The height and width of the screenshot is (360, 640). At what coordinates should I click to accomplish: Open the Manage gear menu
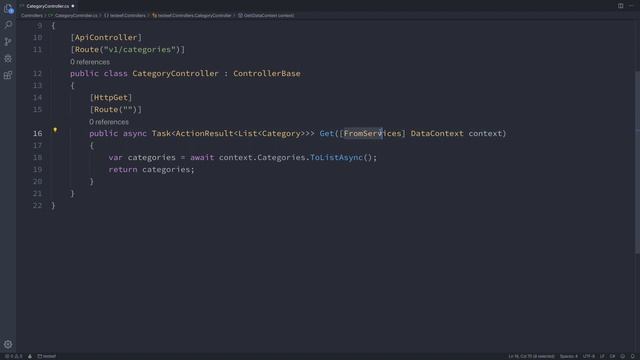click(x=8, y=344)
